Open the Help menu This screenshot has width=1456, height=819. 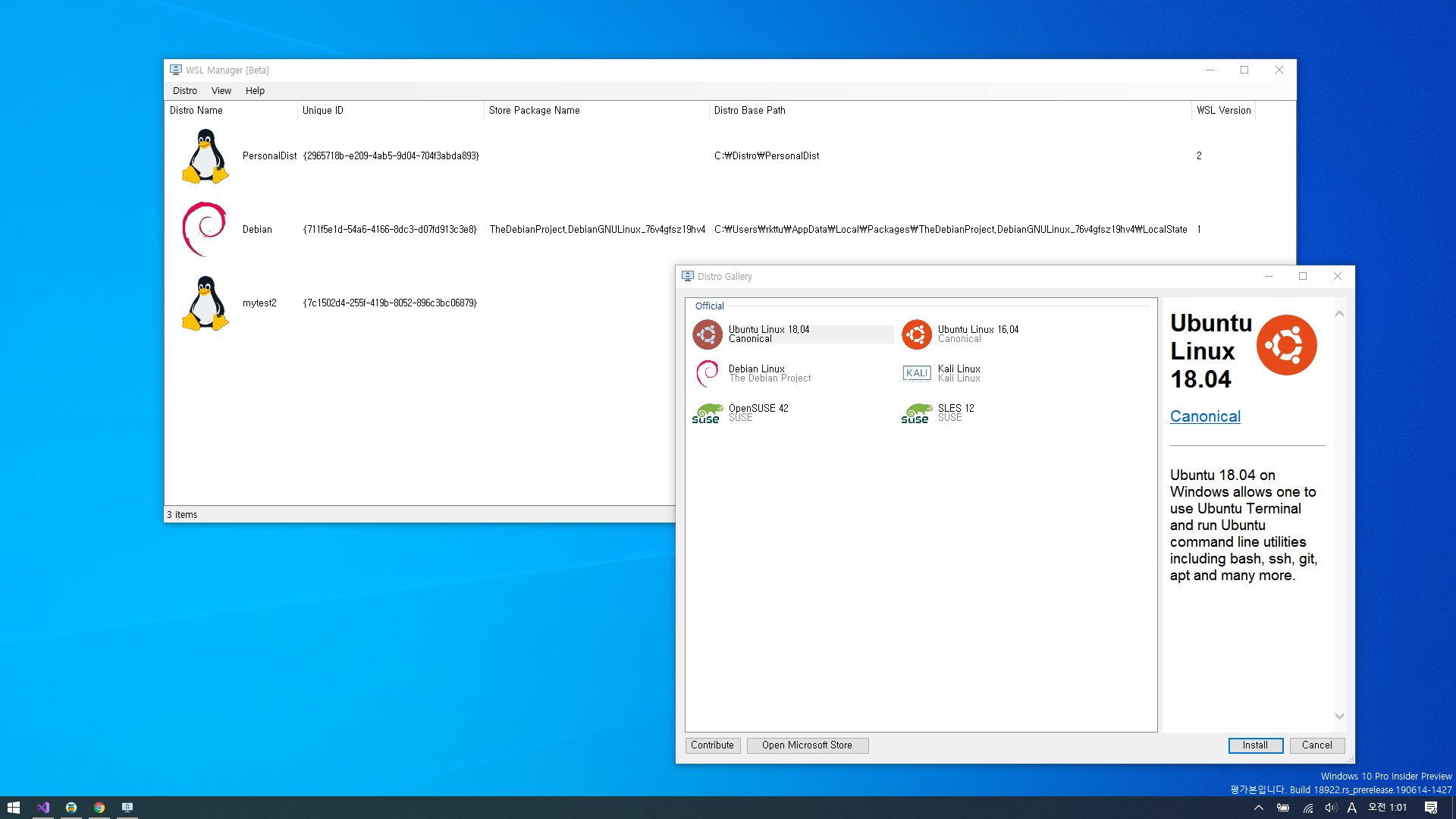(x=255, y=90)
